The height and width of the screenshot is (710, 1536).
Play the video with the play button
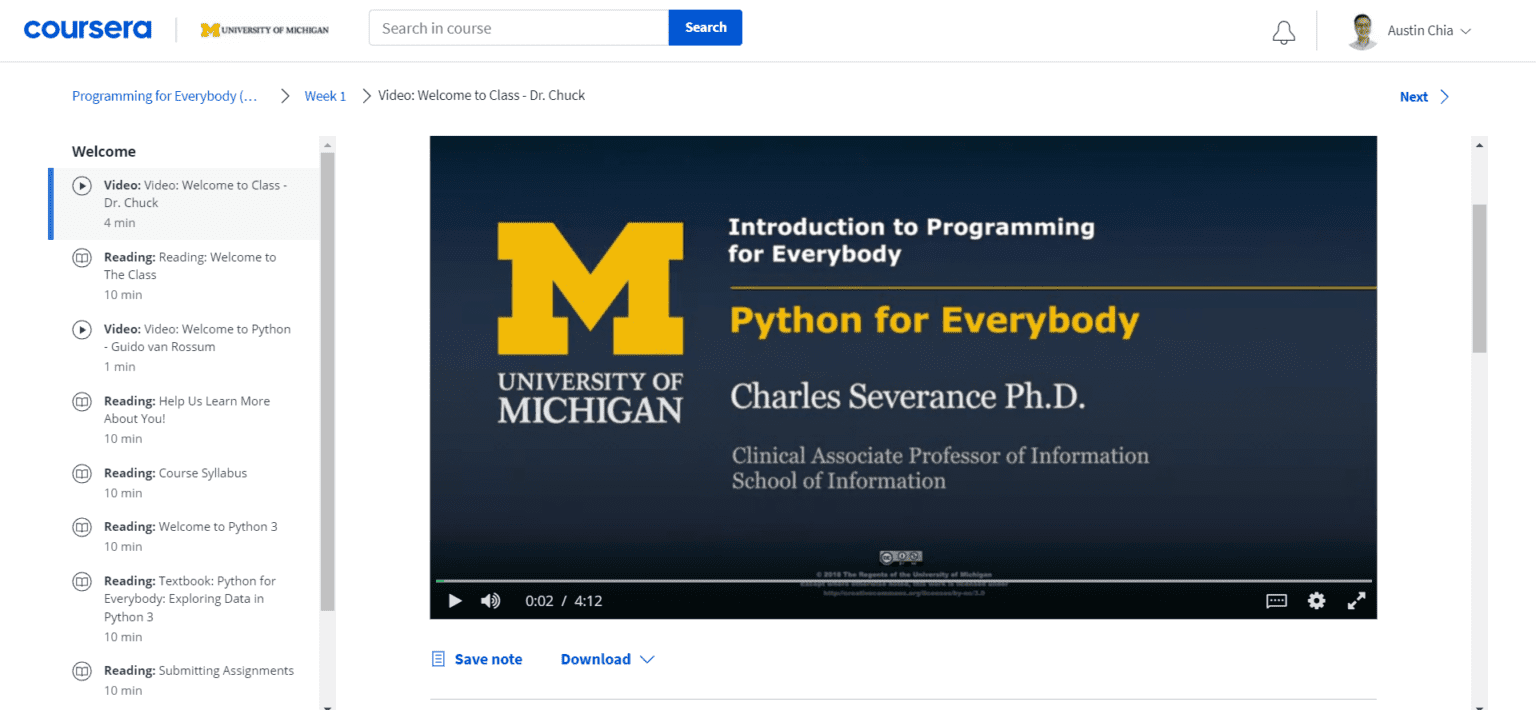[x=455, y=600]
